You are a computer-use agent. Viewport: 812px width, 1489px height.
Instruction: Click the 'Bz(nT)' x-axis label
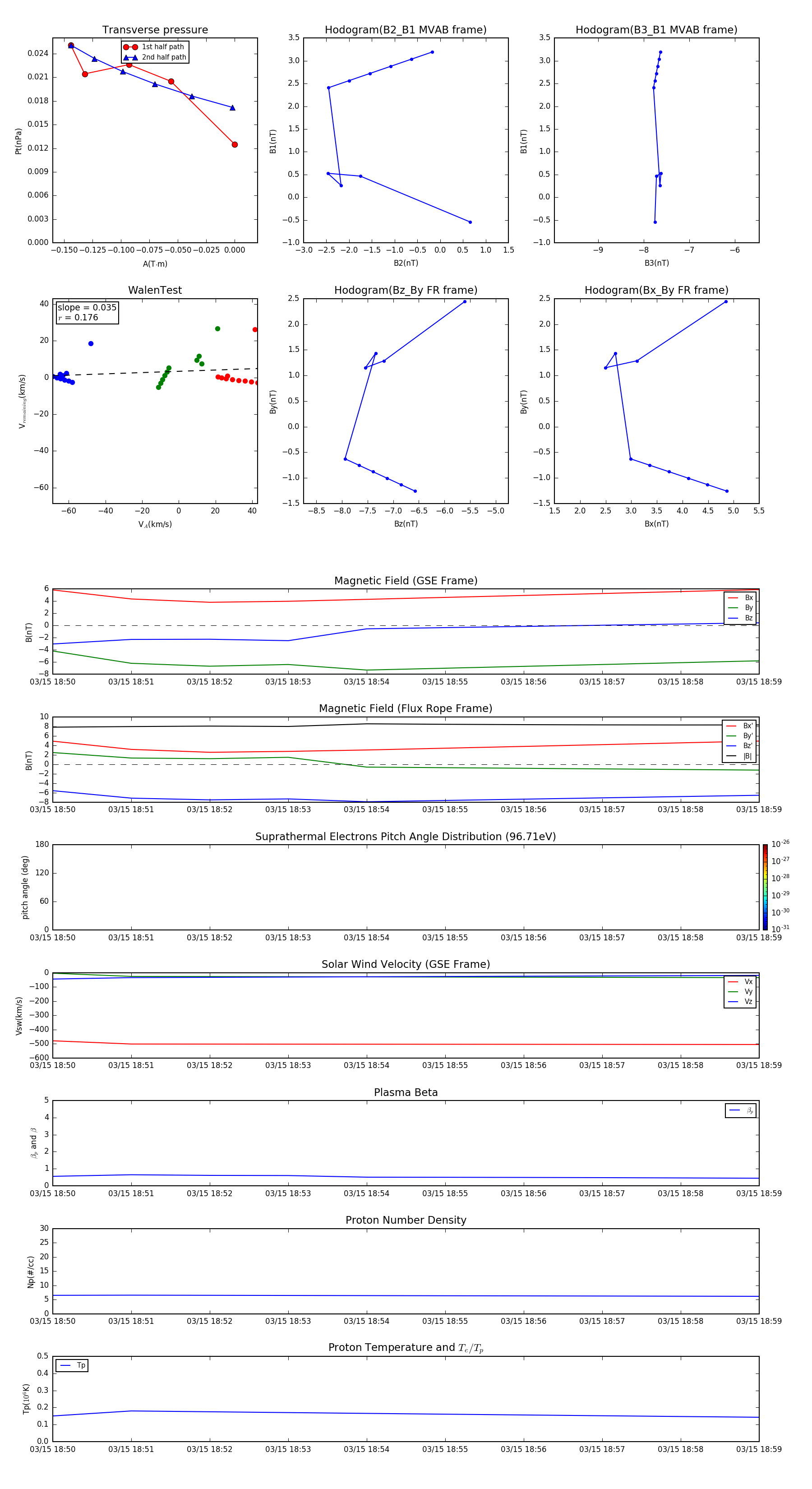406,524
